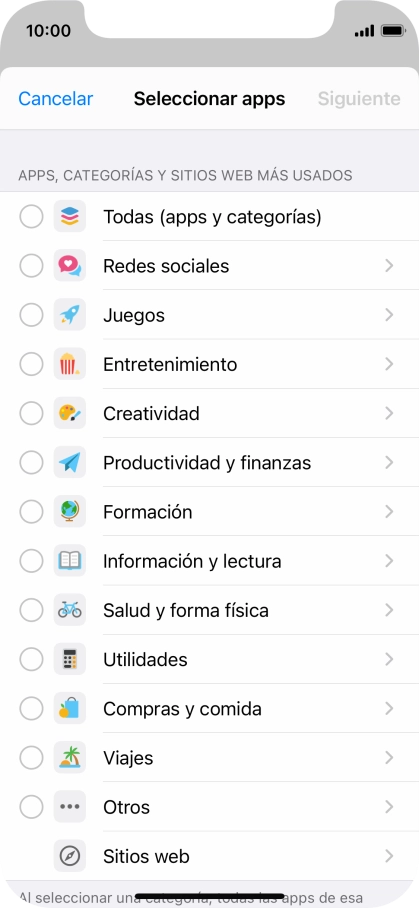Tap the Redes sociales heart bubble icon
The image size is (419, 908).
coord(70,266)
